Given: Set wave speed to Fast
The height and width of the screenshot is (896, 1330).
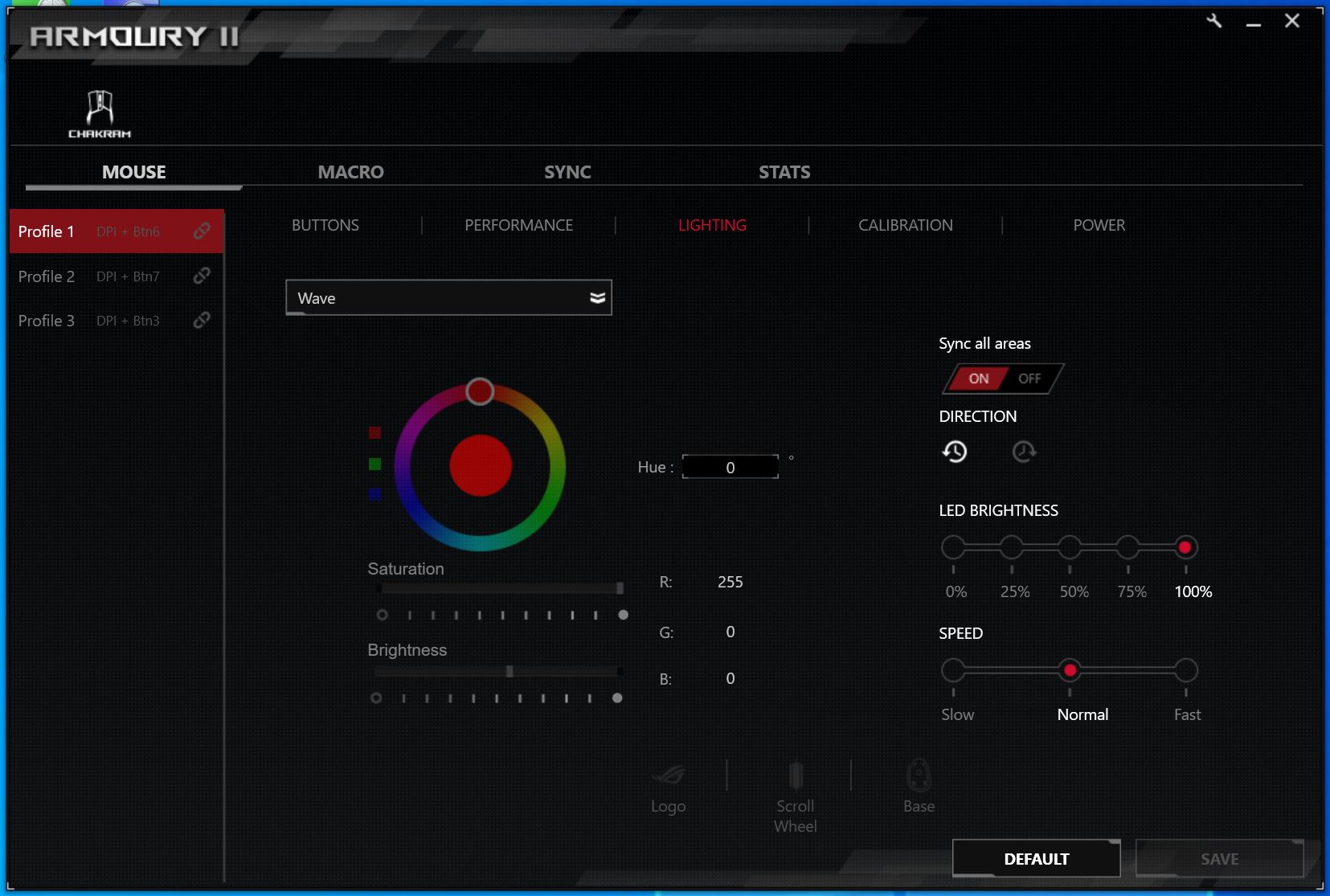Looking at the screenshot, I should pos(1185,670).
